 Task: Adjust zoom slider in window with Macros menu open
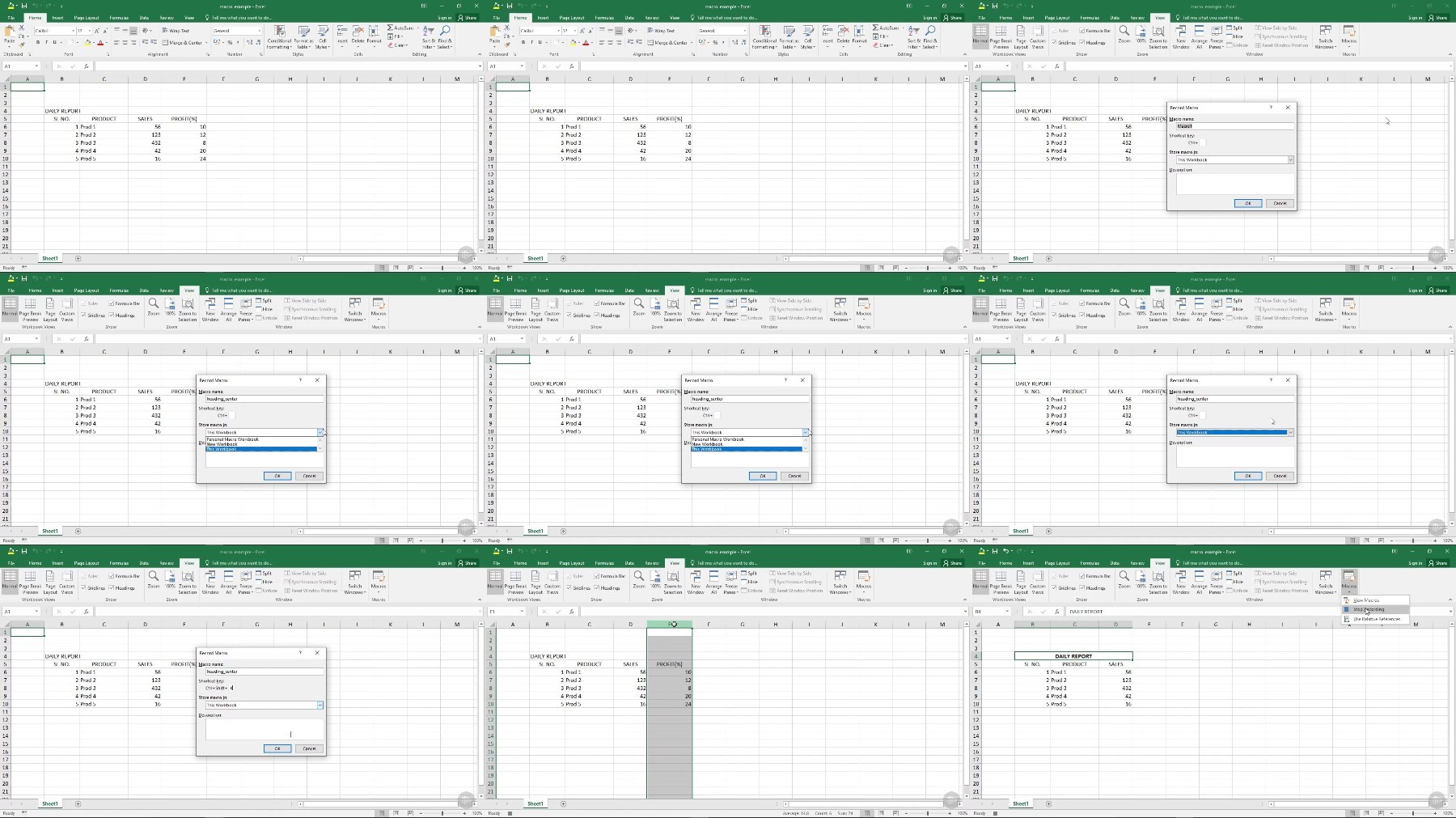(x=1413, y=813)
